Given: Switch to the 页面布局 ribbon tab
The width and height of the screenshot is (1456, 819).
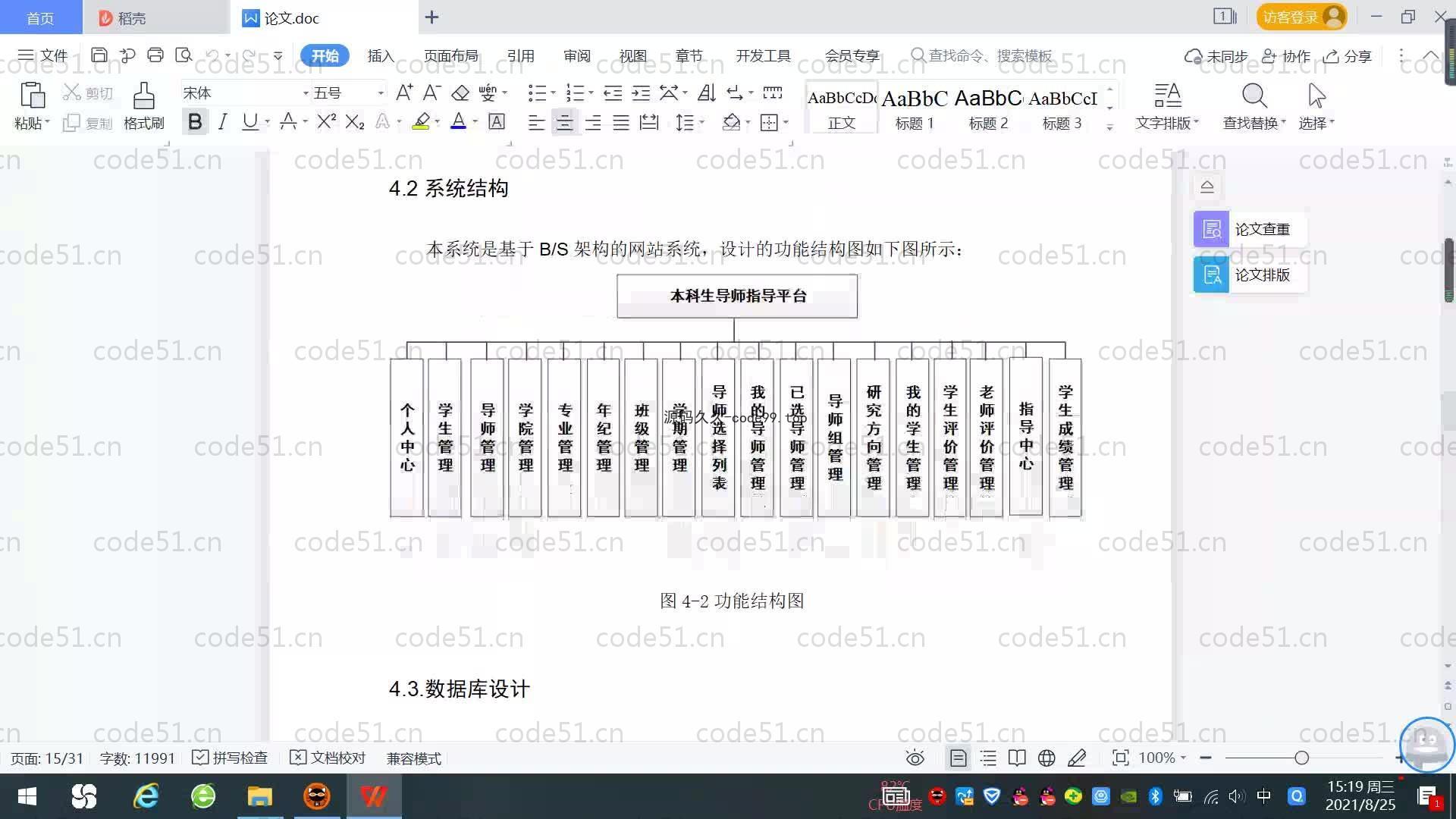Looking at the screenshot, I should [x=450, y=55].
